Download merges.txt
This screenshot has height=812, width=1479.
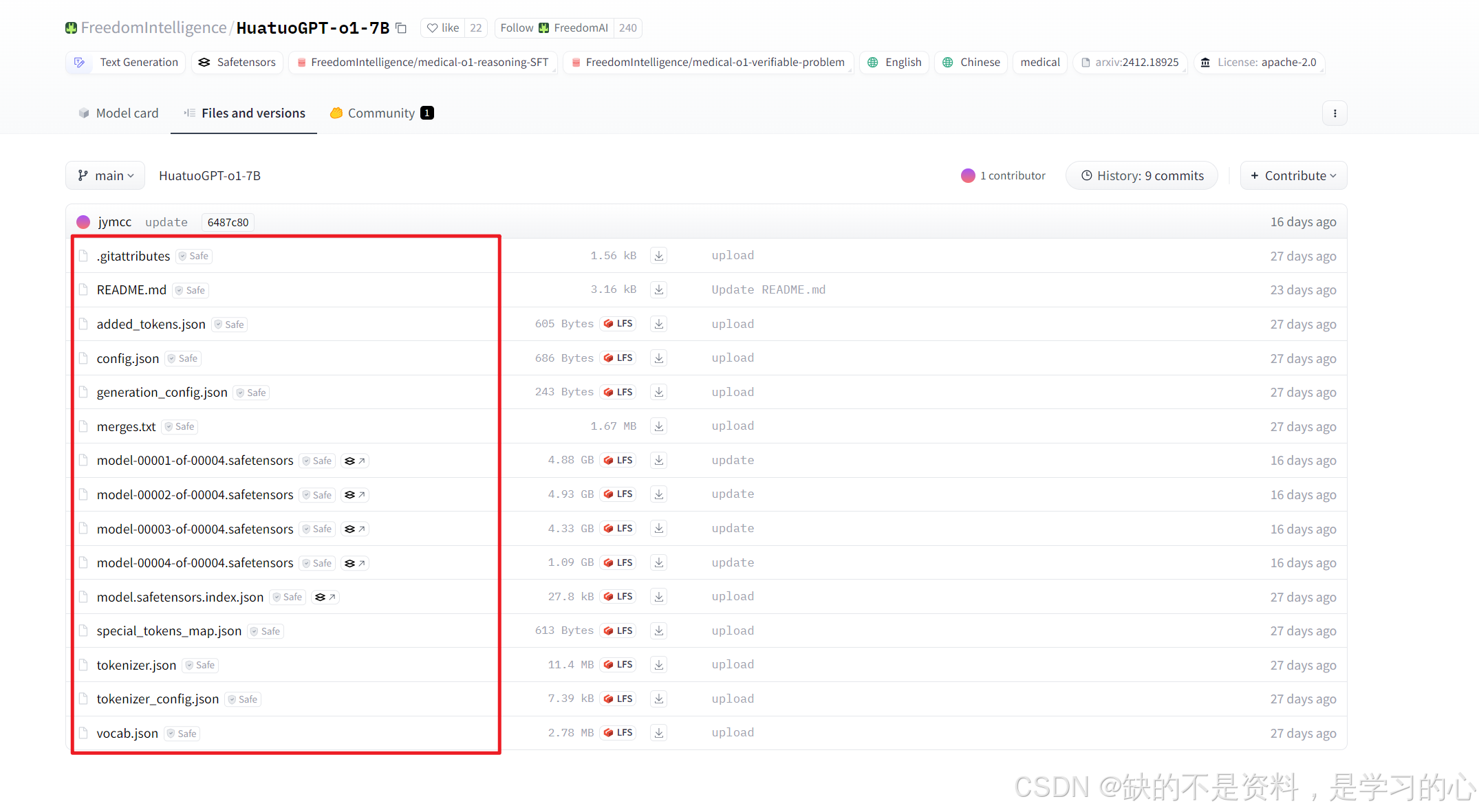(659, 426)
